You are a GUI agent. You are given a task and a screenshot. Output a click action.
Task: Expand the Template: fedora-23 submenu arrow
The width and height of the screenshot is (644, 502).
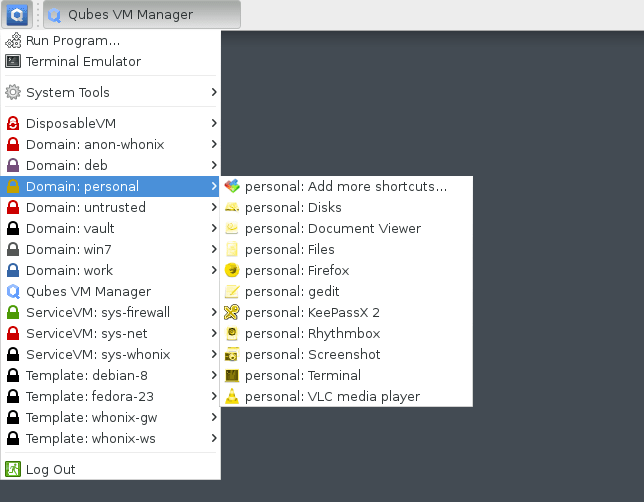click(214, 396)
